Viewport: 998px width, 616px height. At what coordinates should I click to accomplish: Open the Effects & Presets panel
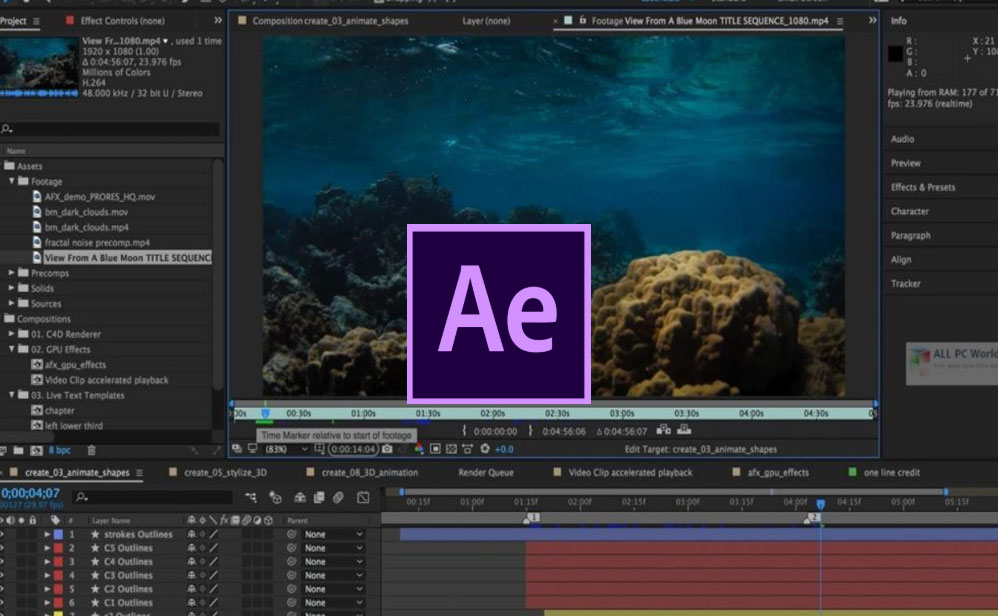[x=922, y=187]
